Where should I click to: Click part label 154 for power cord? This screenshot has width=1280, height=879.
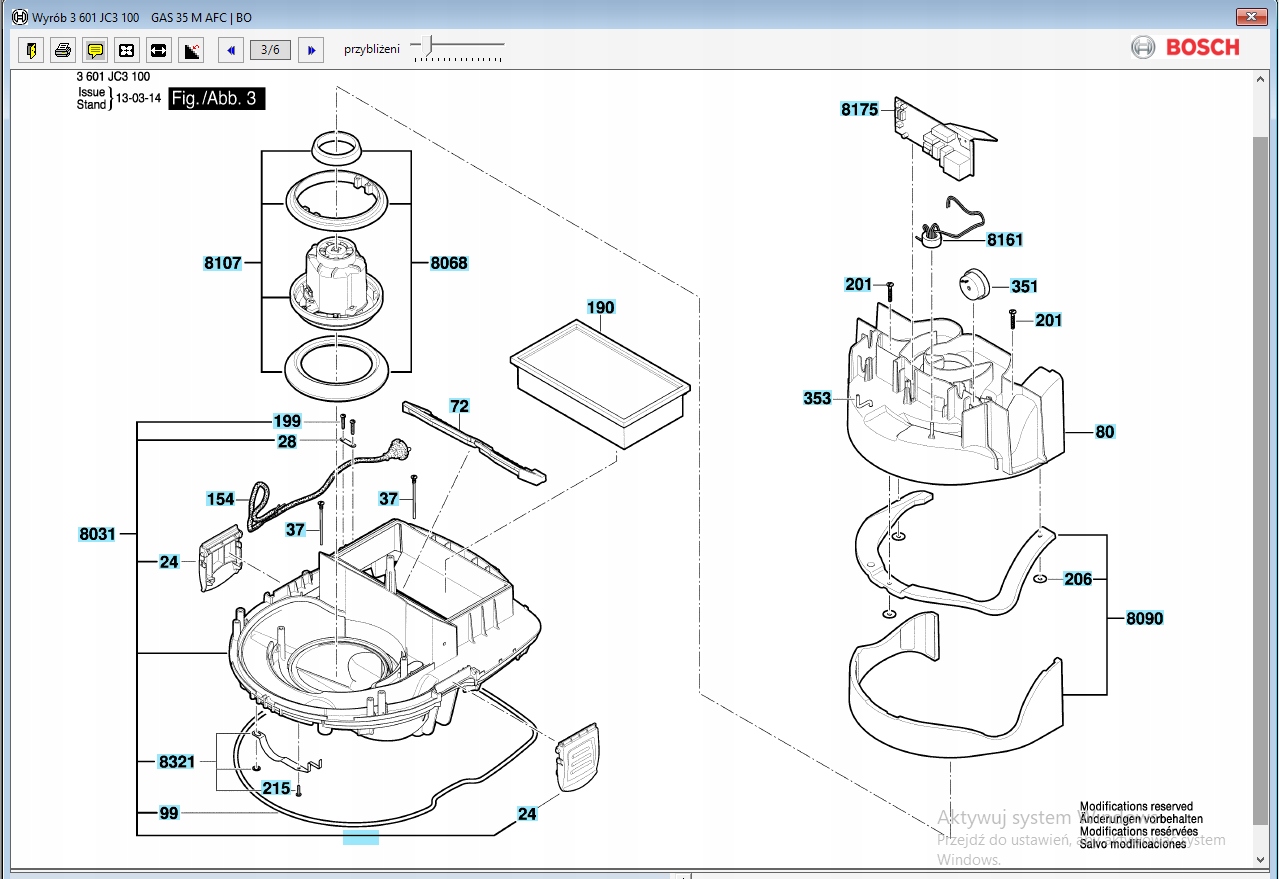(220, 499)
